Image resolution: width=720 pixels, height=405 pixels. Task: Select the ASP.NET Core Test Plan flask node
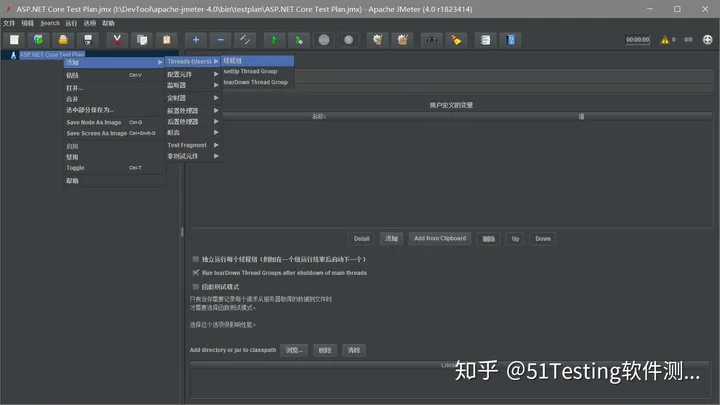[52, 55]
